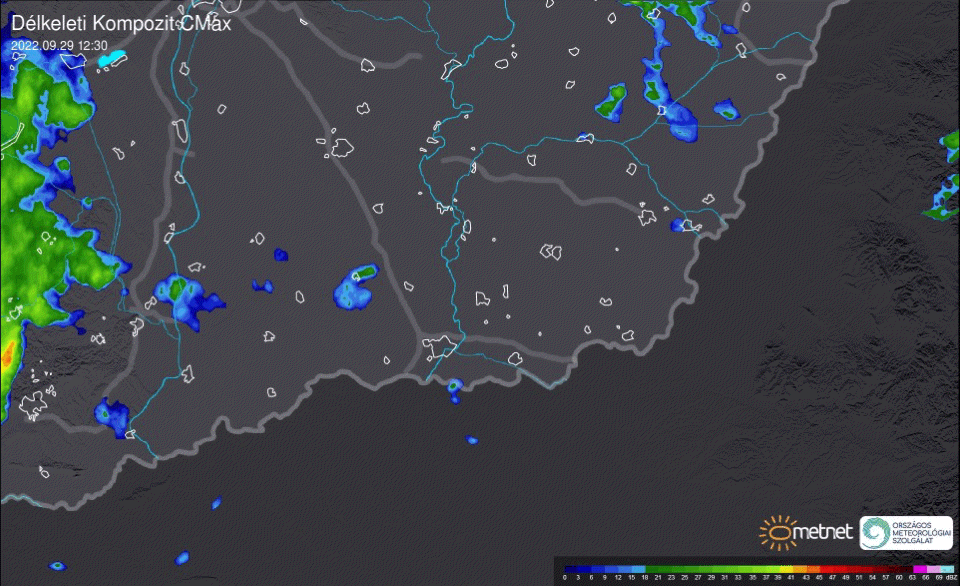The image size is (960, 586).
Task: Select the tiny radar echo in bottom-left corner
Action: point(57,567)
